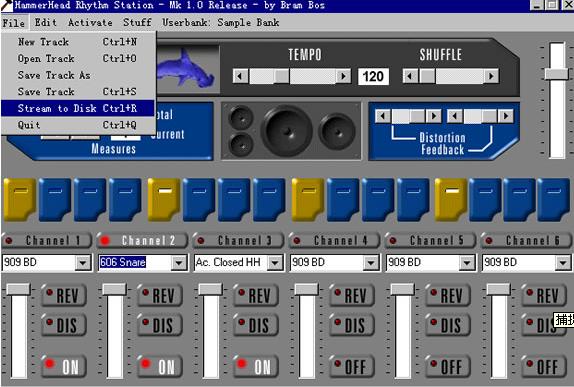Turn off Channel 3 ON button
Screen dimensions: 574x387
[x=256, y=366]
